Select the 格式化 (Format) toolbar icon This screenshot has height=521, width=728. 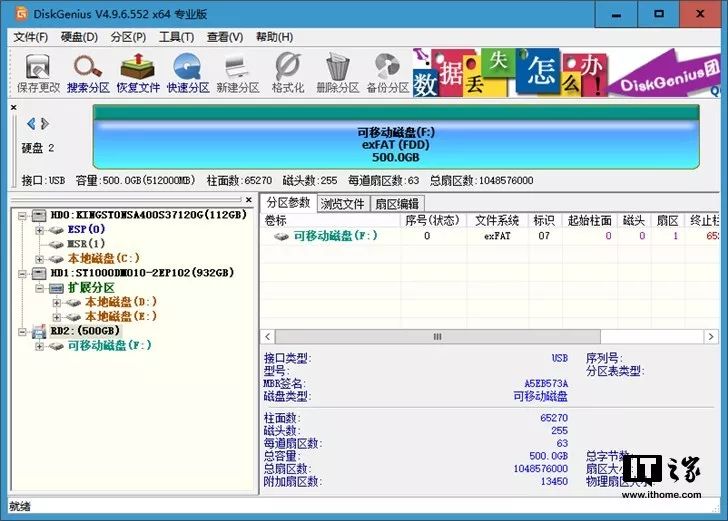point(288,72)
